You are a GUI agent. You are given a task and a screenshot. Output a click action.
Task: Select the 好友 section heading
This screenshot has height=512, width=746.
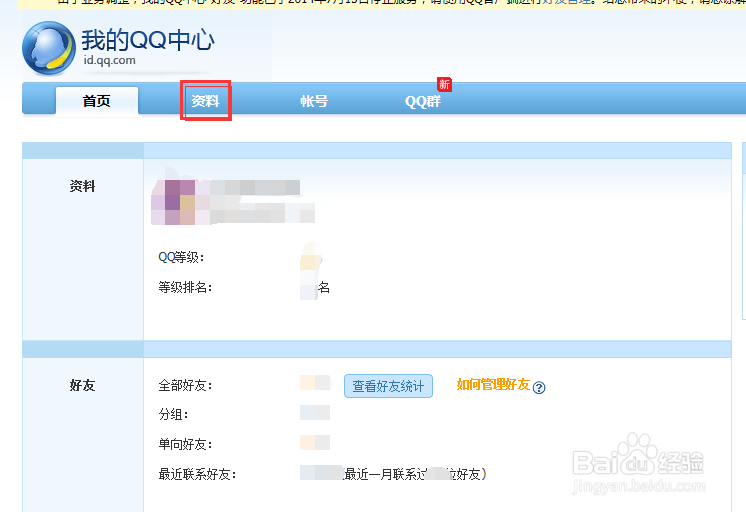coord(82,385)
